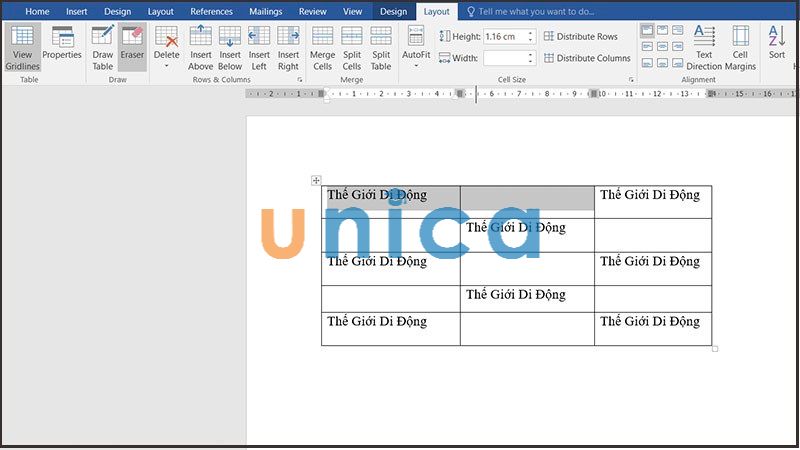Open Rows & Columns dialog launcher
The width and height of the screenshot is (800, 450).
pyautogui.click(x=299, y=80)
